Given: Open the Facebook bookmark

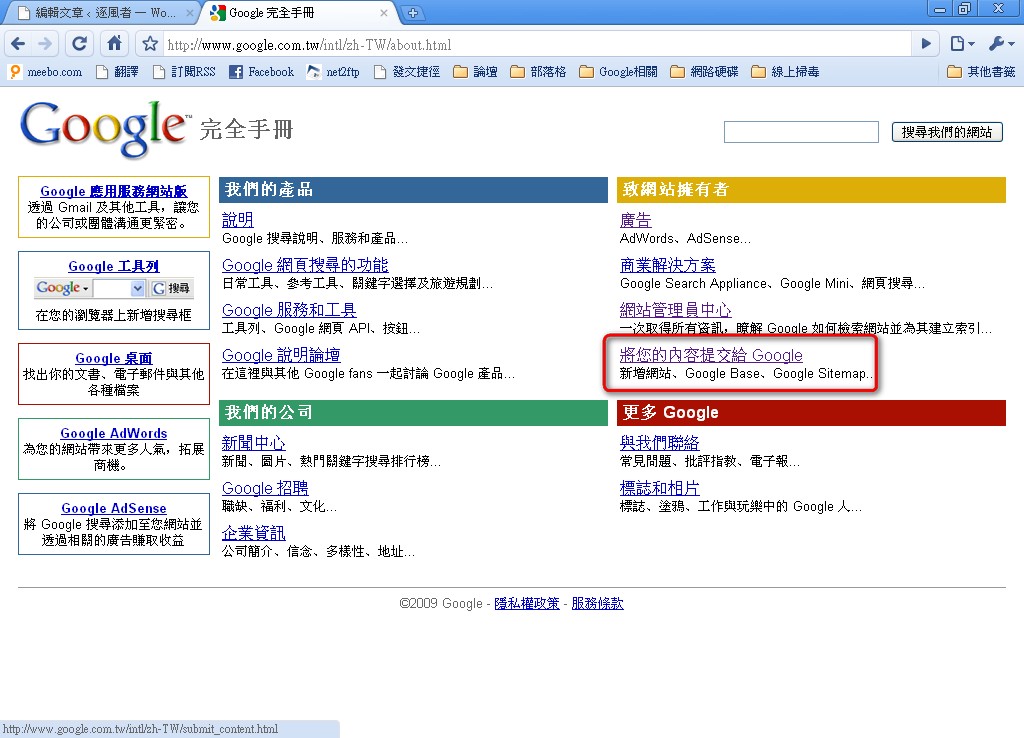Looking at the screenshot, I should (x=261, y=72).
